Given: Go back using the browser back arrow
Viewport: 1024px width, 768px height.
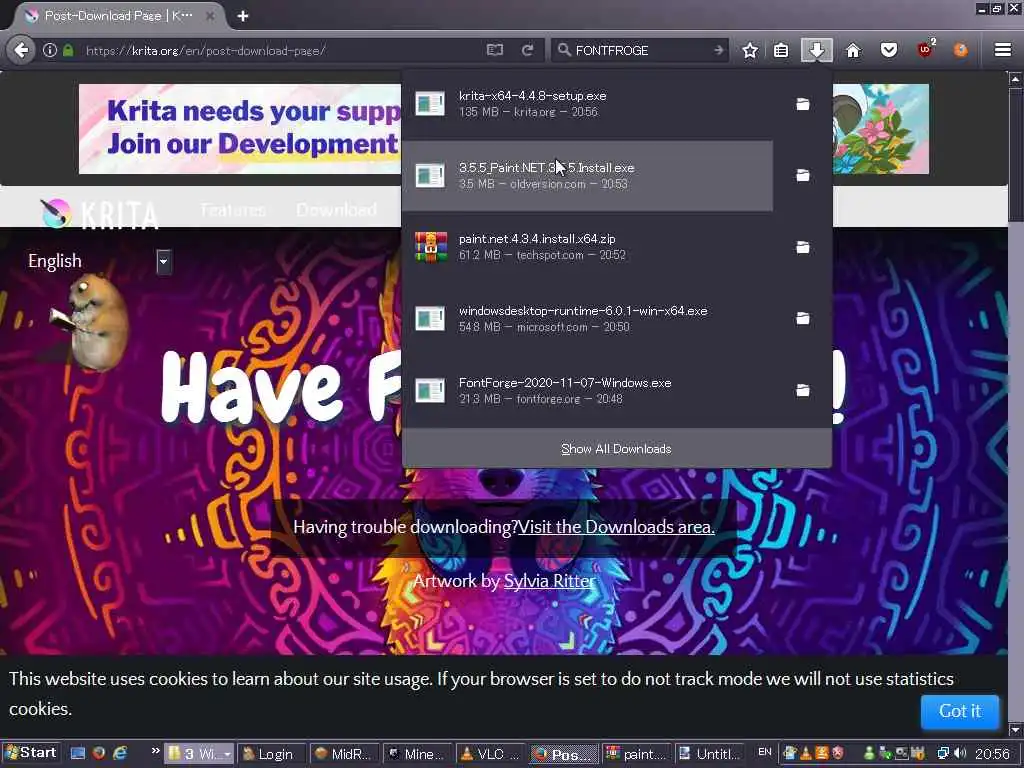Looking at the screenshot, I should point(22,50).
